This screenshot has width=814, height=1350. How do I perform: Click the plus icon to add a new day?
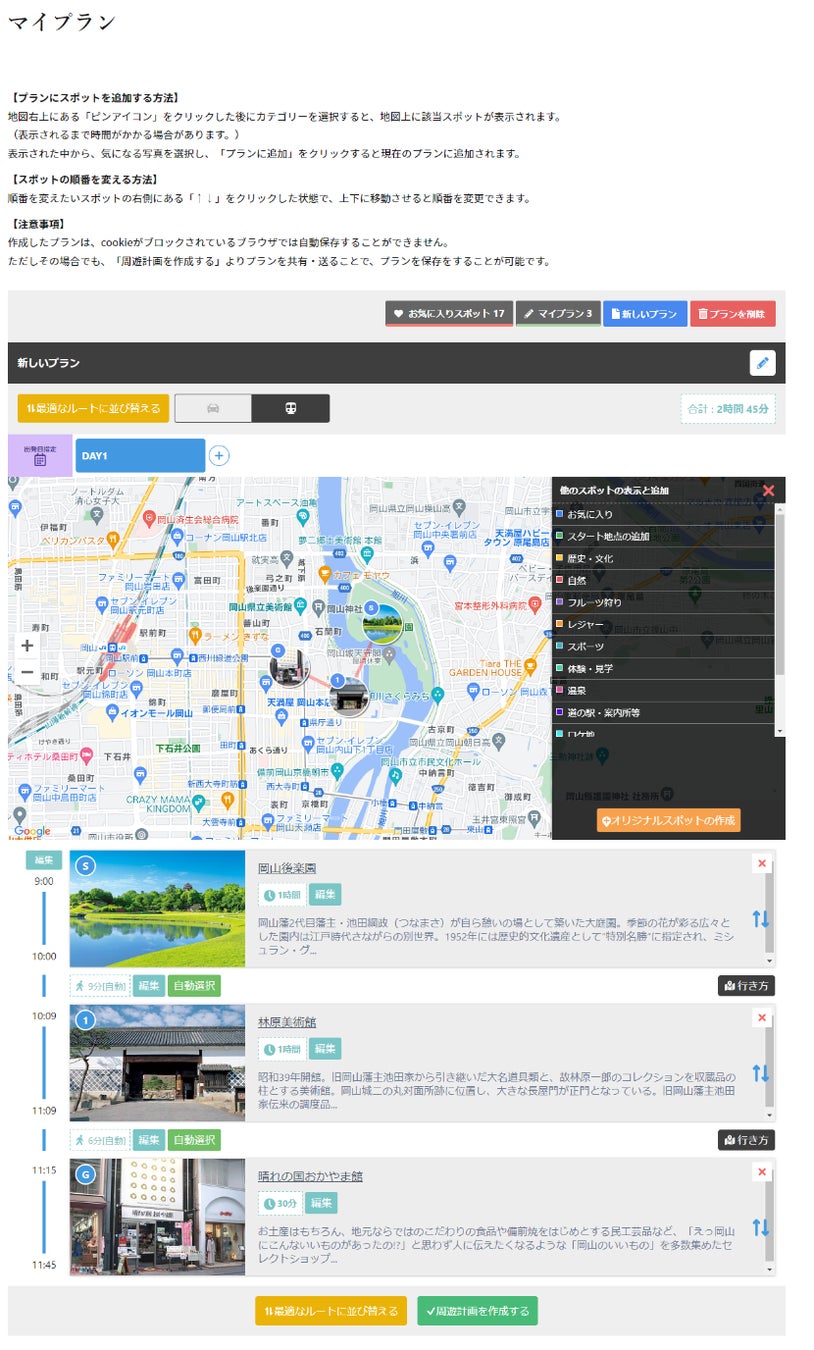click(x=218, y=456)
